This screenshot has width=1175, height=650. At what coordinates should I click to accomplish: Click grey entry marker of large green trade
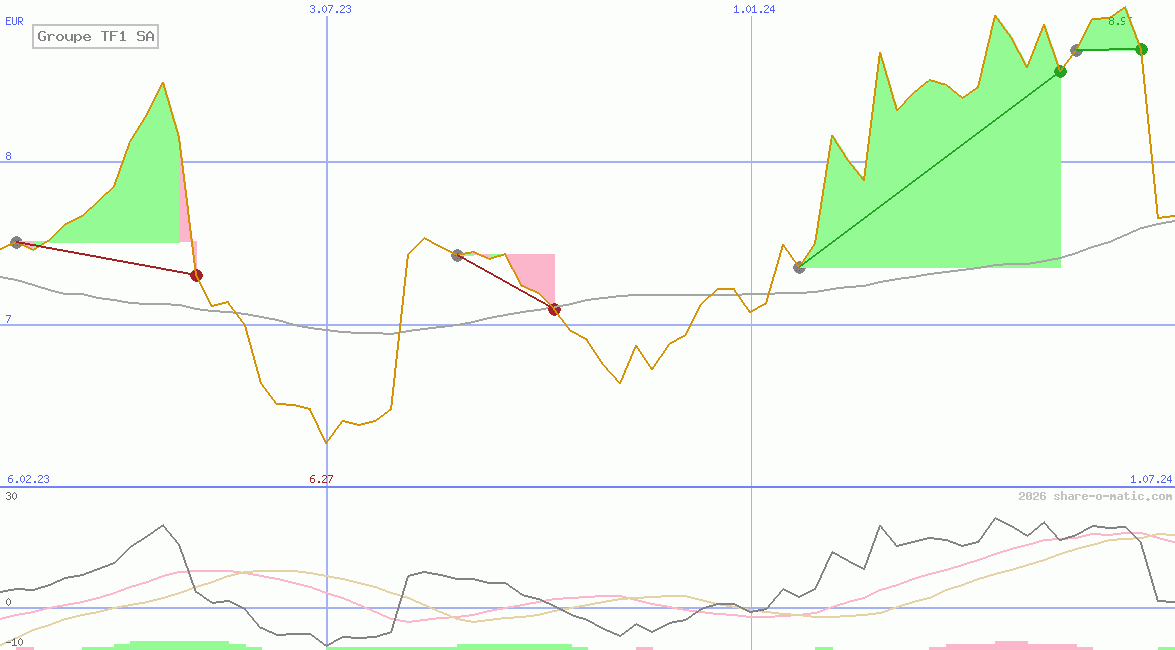click(799, 267)
